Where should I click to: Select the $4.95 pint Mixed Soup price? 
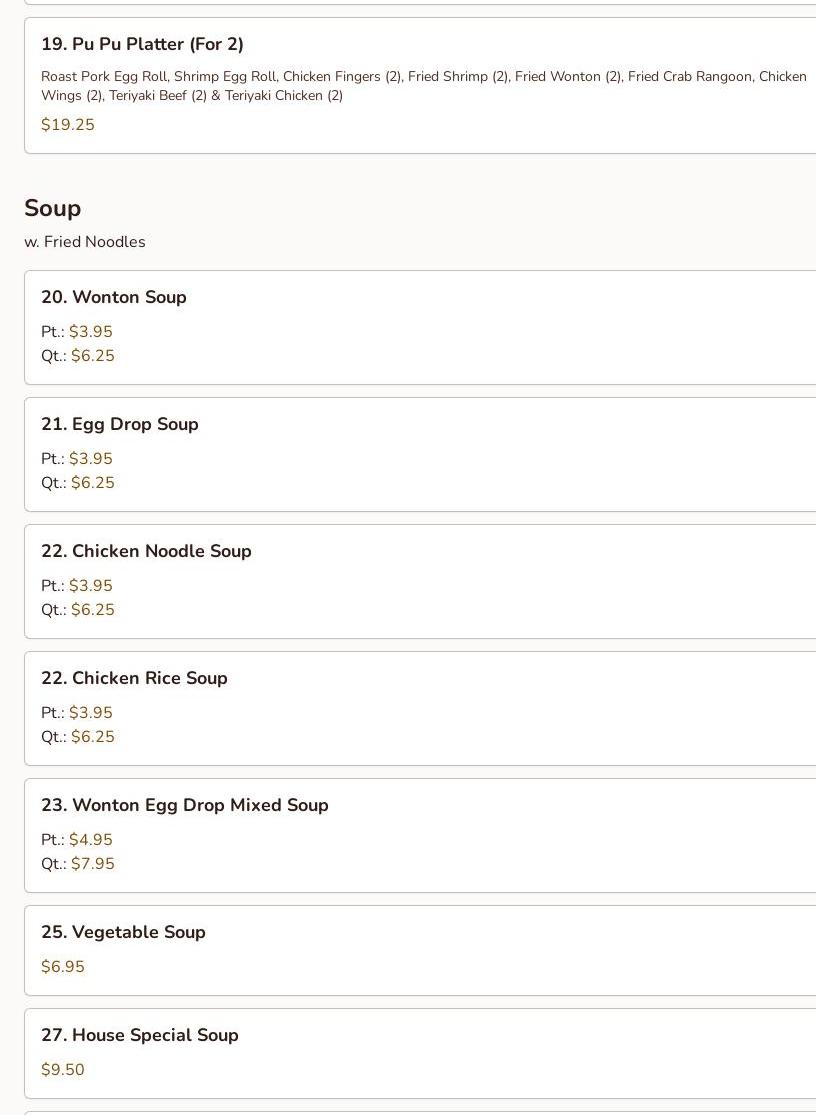tap(91, 840)
